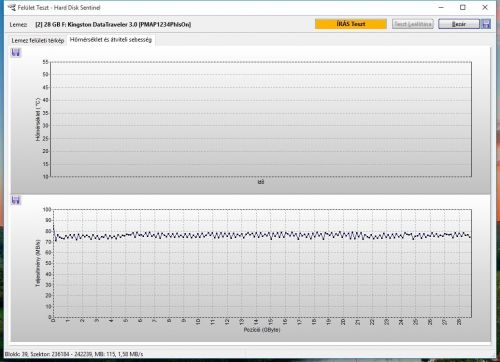Click the transfer speed line in the lower graph

[262, 235]
